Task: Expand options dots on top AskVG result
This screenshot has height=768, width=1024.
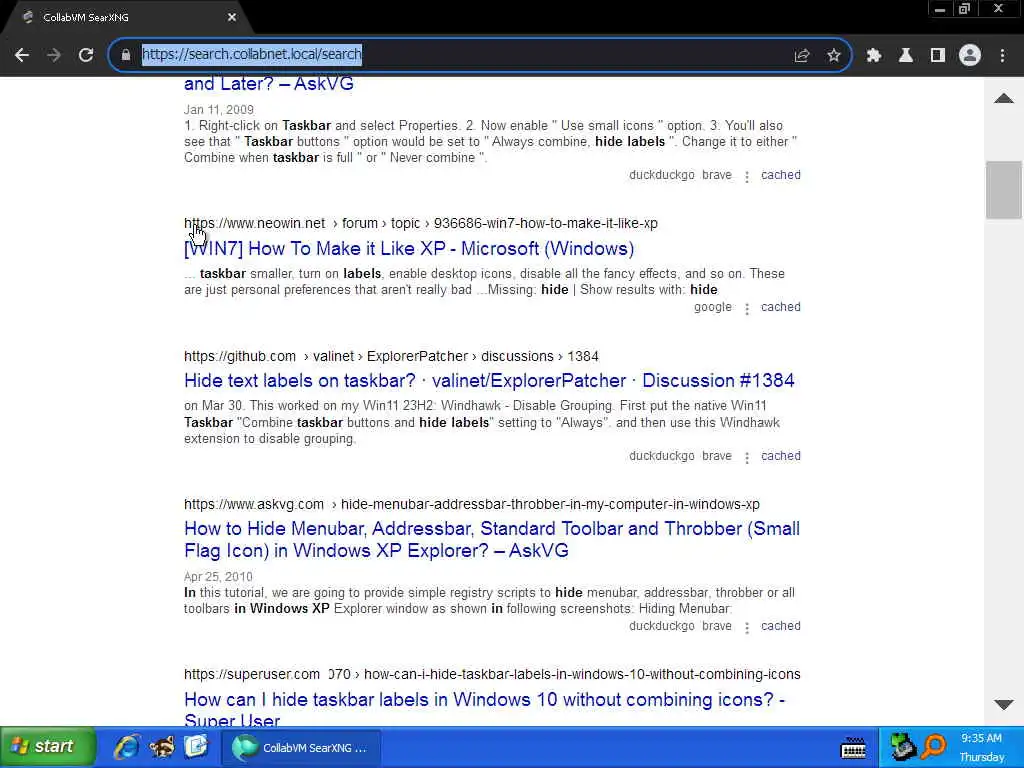Action: click(x=746, y=176)
